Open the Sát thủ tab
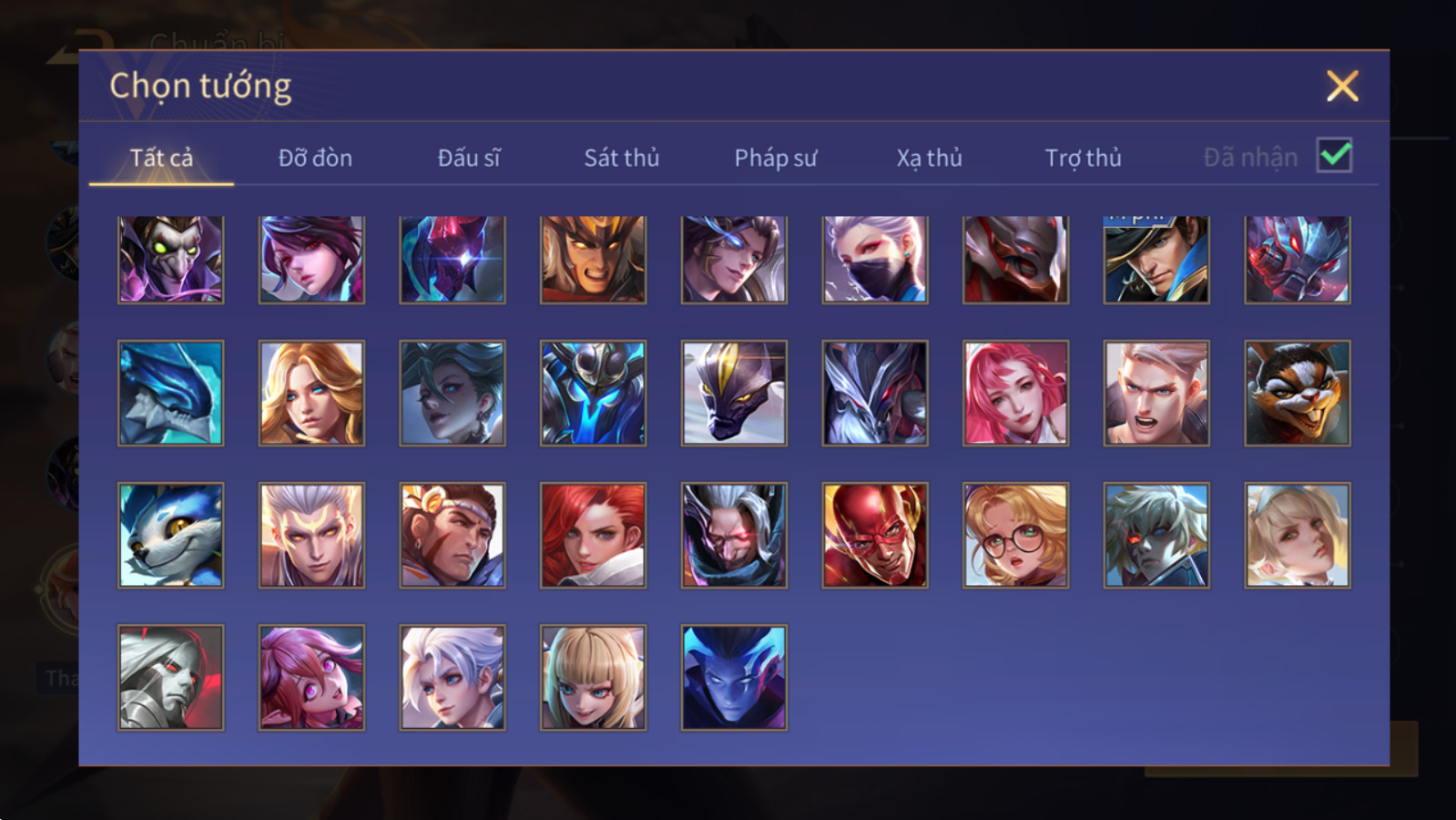Screen dimensions: 1456x820 (622, 158)
